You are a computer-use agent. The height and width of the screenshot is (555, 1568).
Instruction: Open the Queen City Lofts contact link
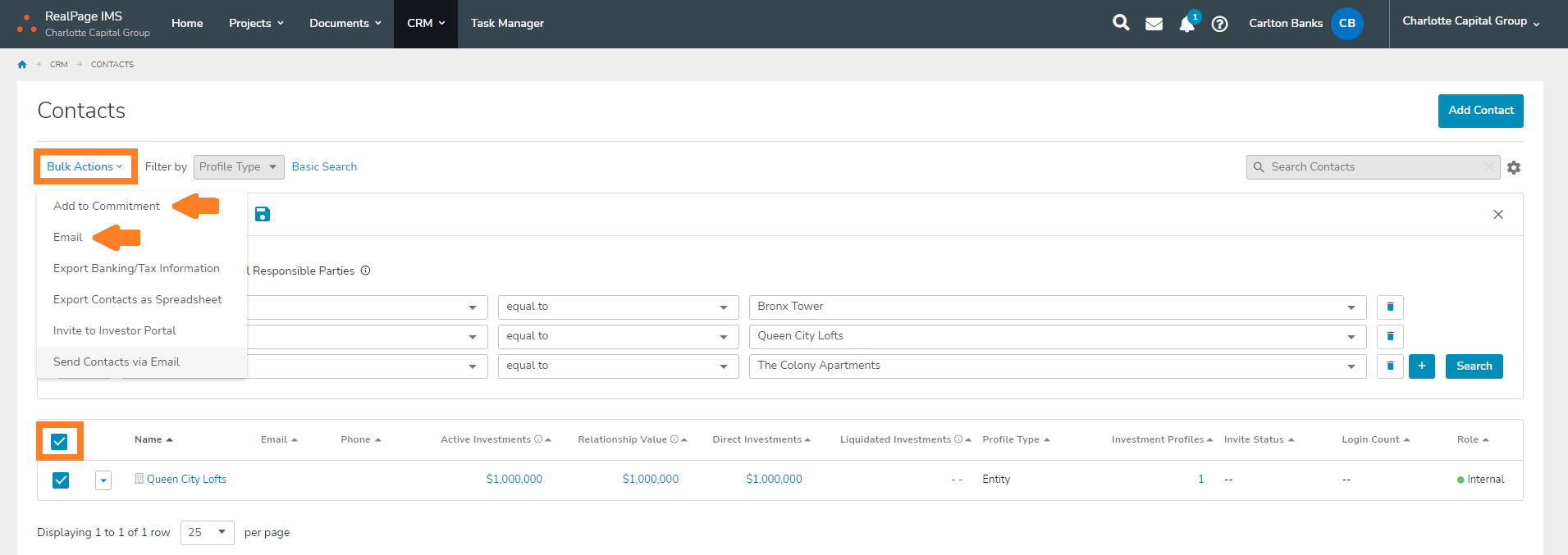(x=186, y=480)
